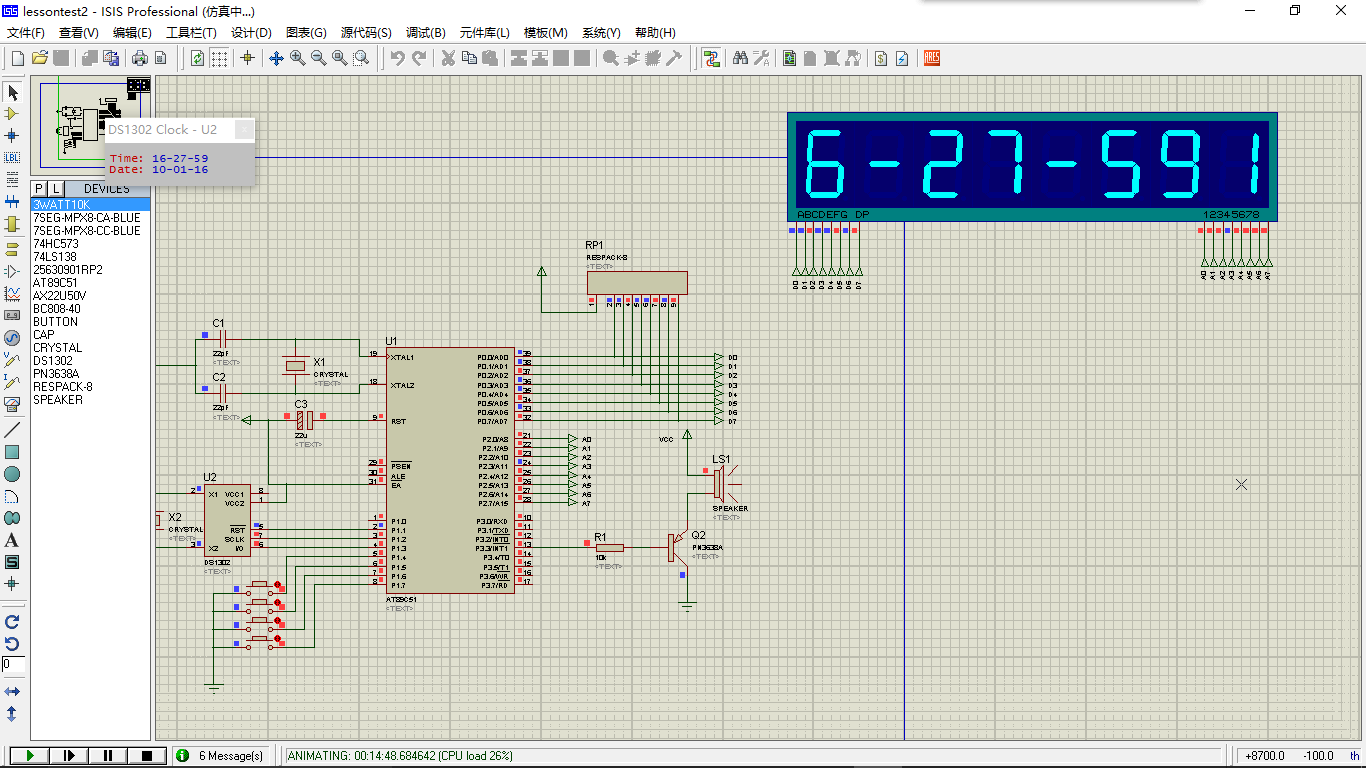Open 文件(F) menu
Screen dimensions: 1366x768
[x=26, y=33]
